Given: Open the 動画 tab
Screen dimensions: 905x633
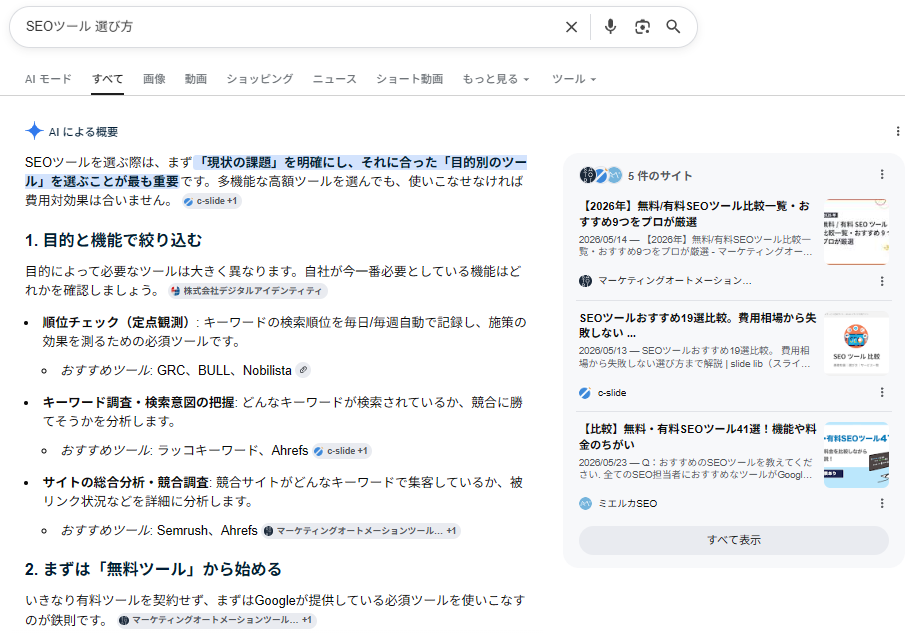Looking at the screenshot, I should [196, 79].
